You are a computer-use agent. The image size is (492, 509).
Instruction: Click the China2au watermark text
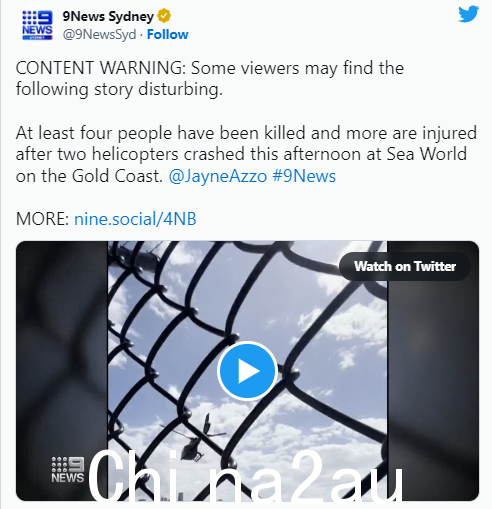point(245,476)
